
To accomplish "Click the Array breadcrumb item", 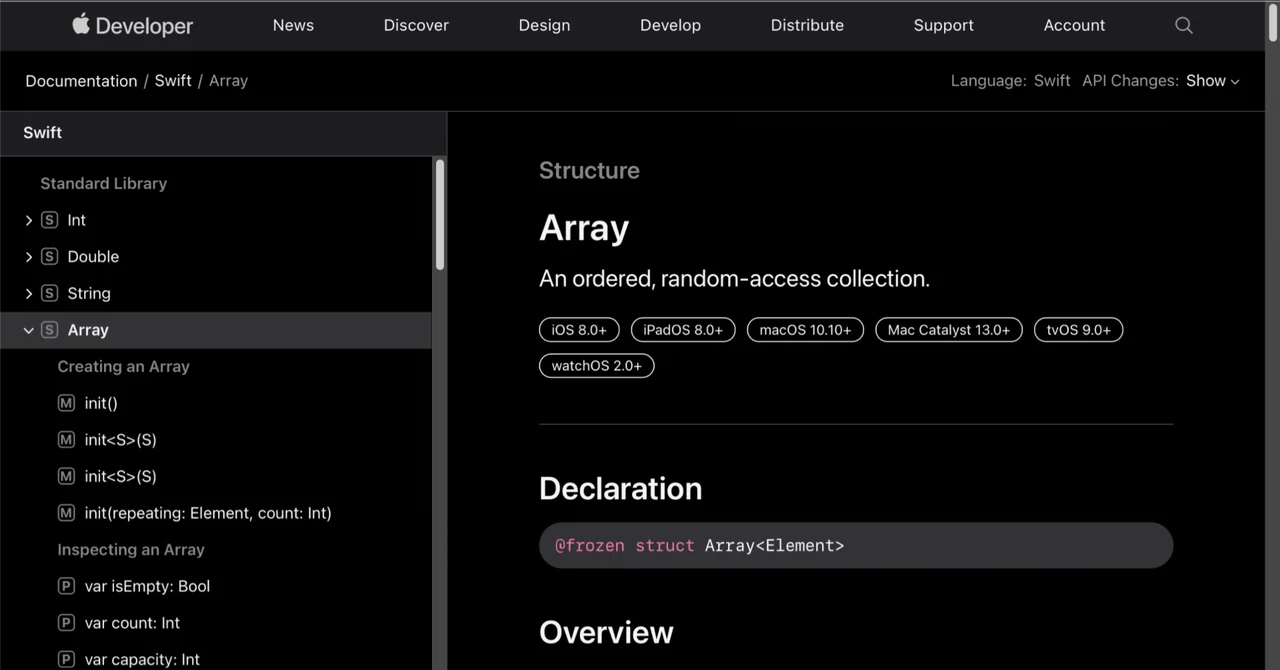I will [228, 81].
